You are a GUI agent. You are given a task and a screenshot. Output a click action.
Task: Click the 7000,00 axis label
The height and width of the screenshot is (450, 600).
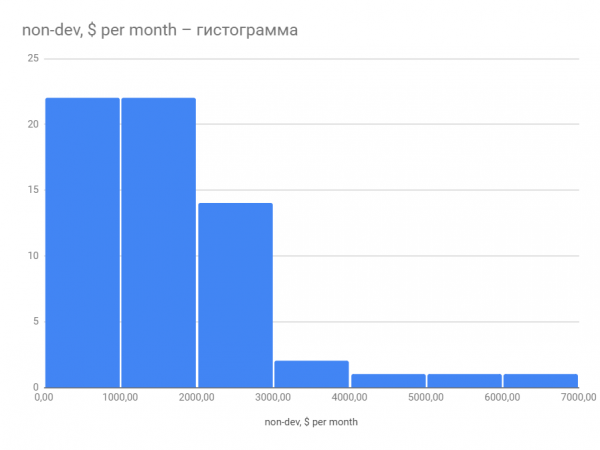(579, 397)
